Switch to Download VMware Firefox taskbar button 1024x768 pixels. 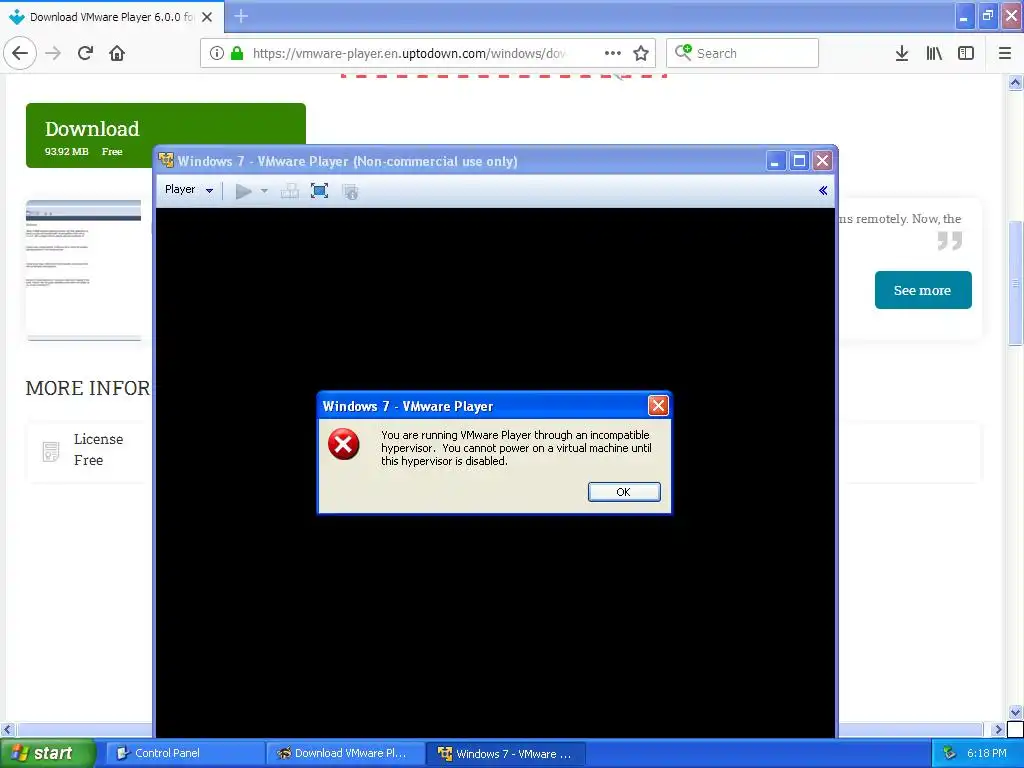point(345,753)
